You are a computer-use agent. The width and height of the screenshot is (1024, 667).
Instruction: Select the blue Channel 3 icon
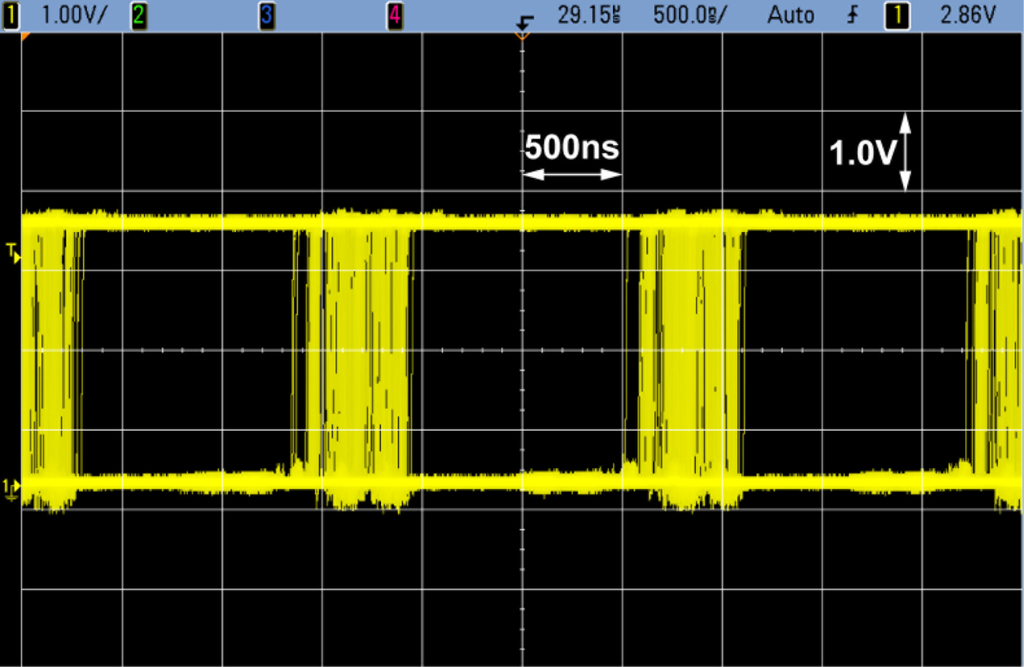[x=265, y=15]
